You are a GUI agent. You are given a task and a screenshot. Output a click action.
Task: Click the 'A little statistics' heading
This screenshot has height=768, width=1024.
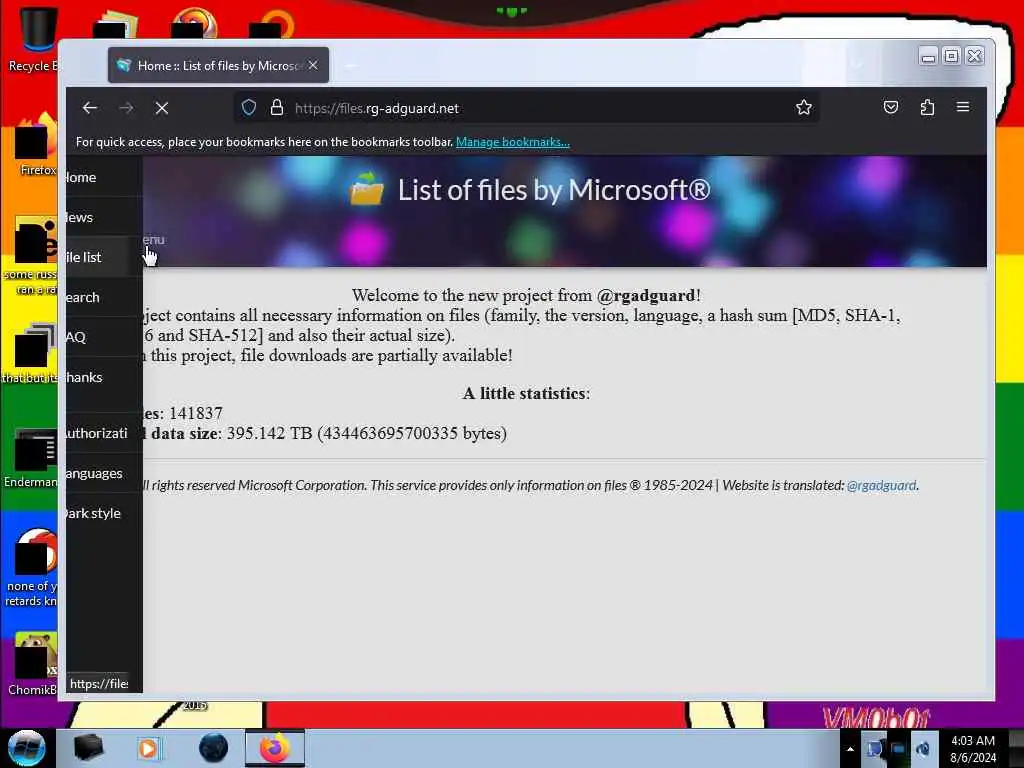point(524,393)
